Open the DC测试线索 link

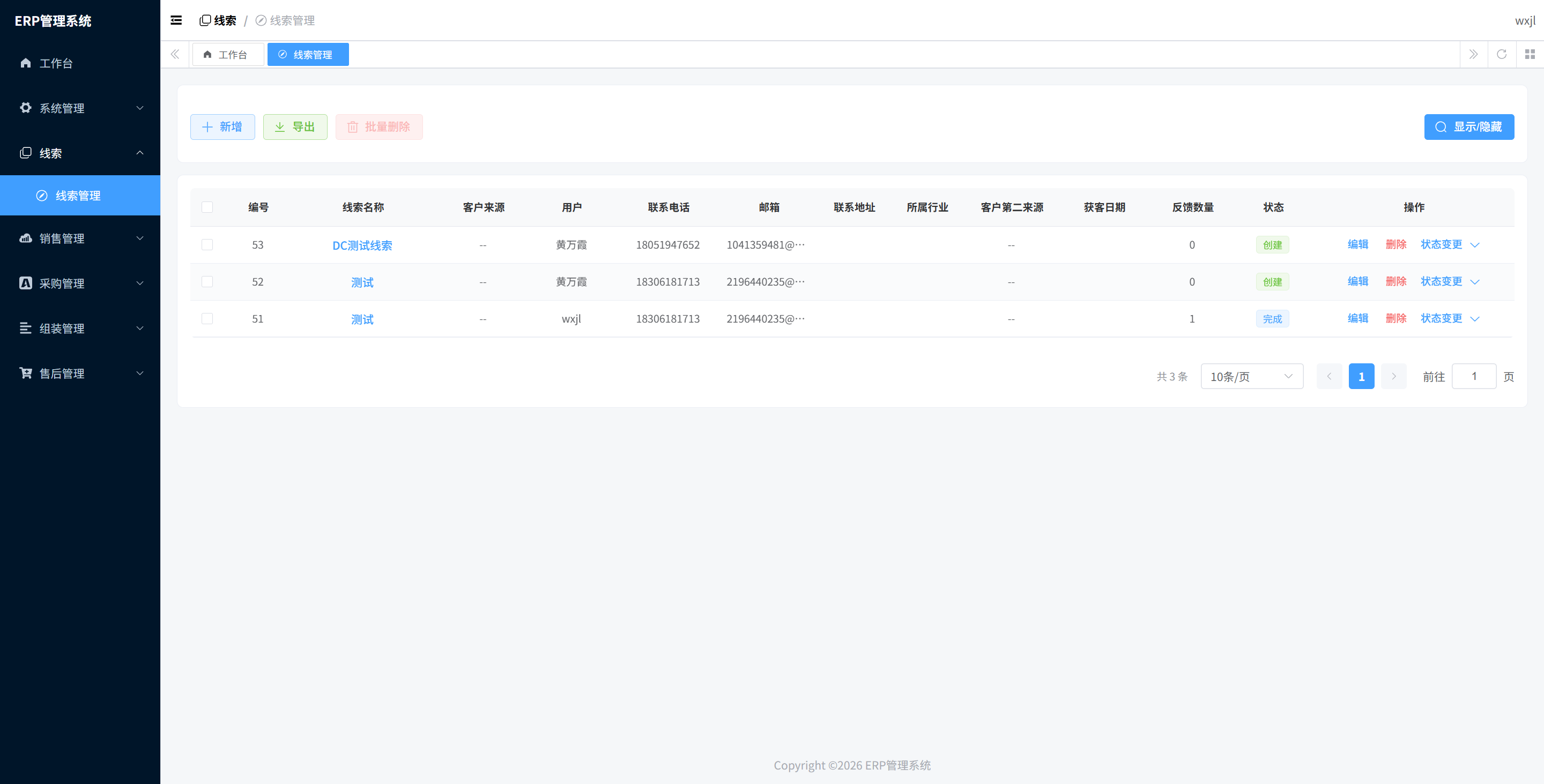coord(362,245)
